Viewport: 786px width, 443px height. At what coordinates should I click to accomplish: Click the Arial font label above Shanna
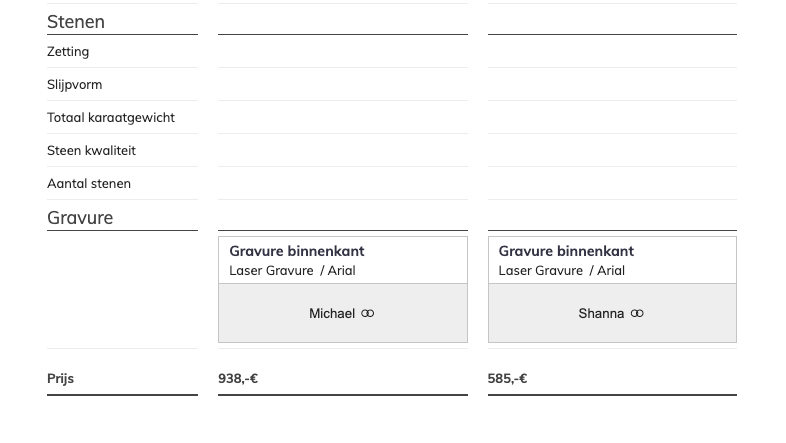[x=610, y=271]
